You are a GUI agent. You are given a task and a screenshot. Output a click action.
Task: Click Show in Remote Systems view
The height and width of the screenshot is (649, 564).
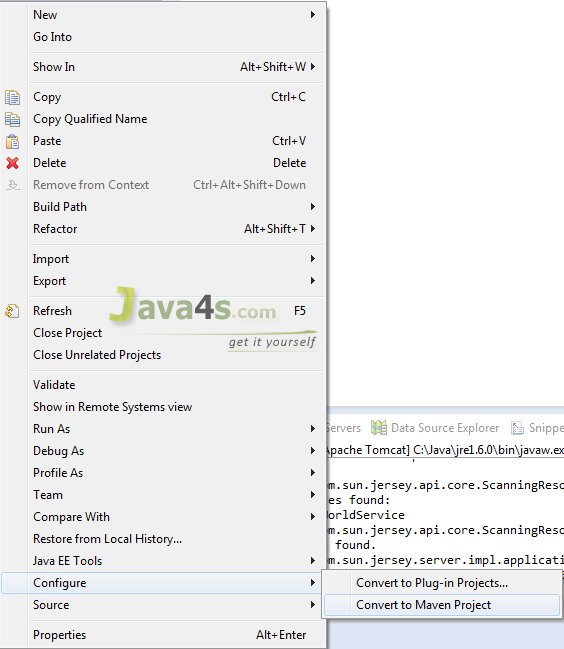pyautogui.click(x=113, y=407)
